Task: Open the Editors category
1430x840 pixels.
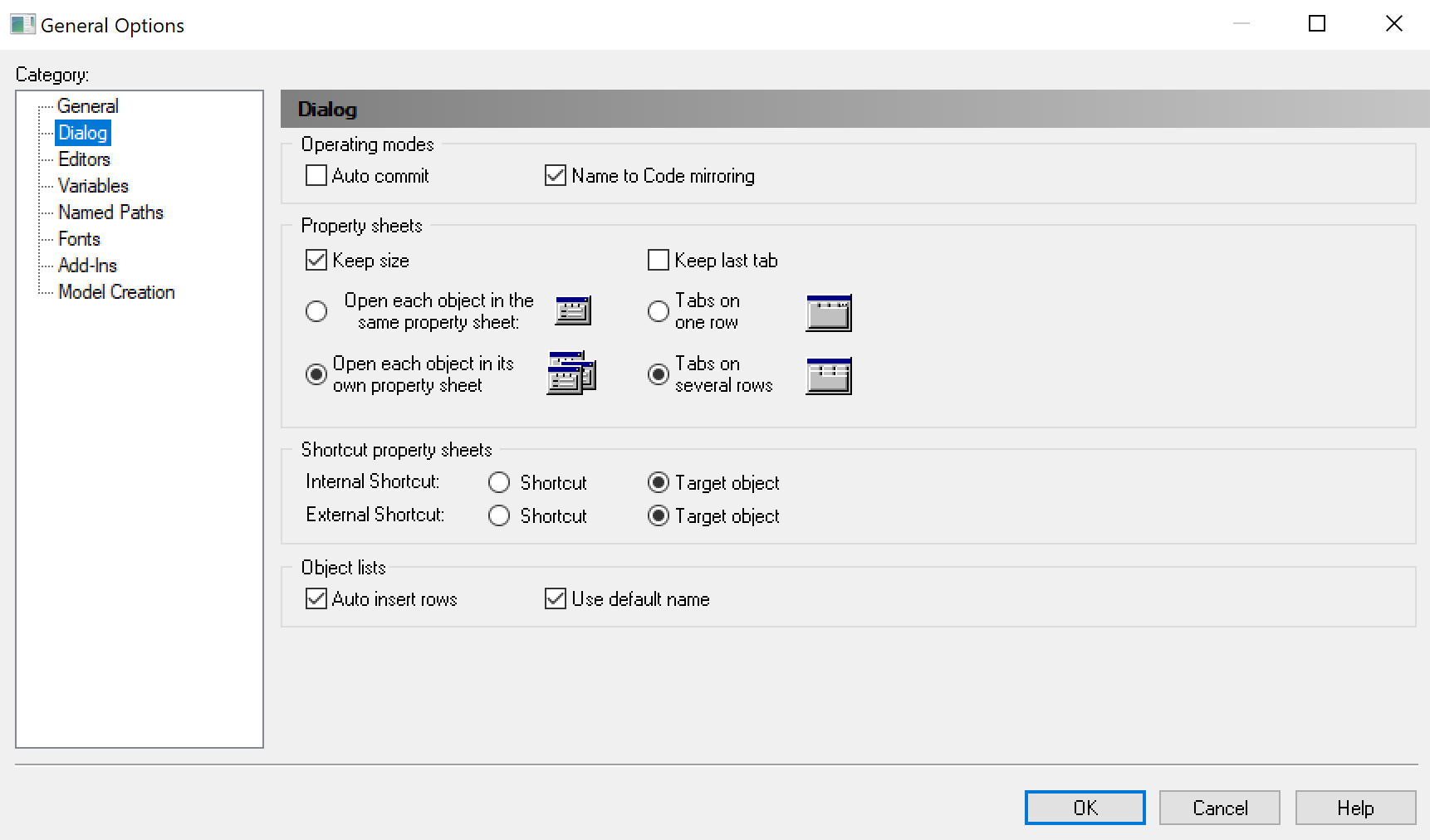Action: click(x=84, y=159)
